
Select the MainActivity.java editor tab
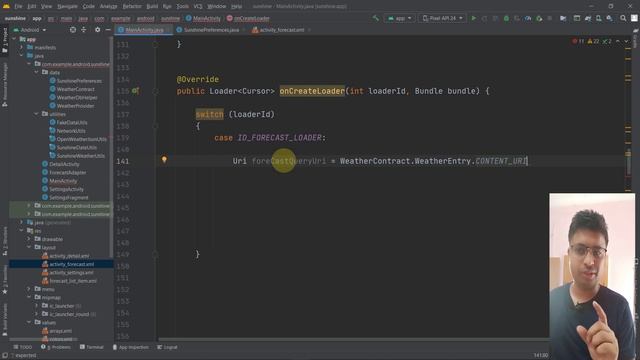pyautogui.click(x=144, y=30)
